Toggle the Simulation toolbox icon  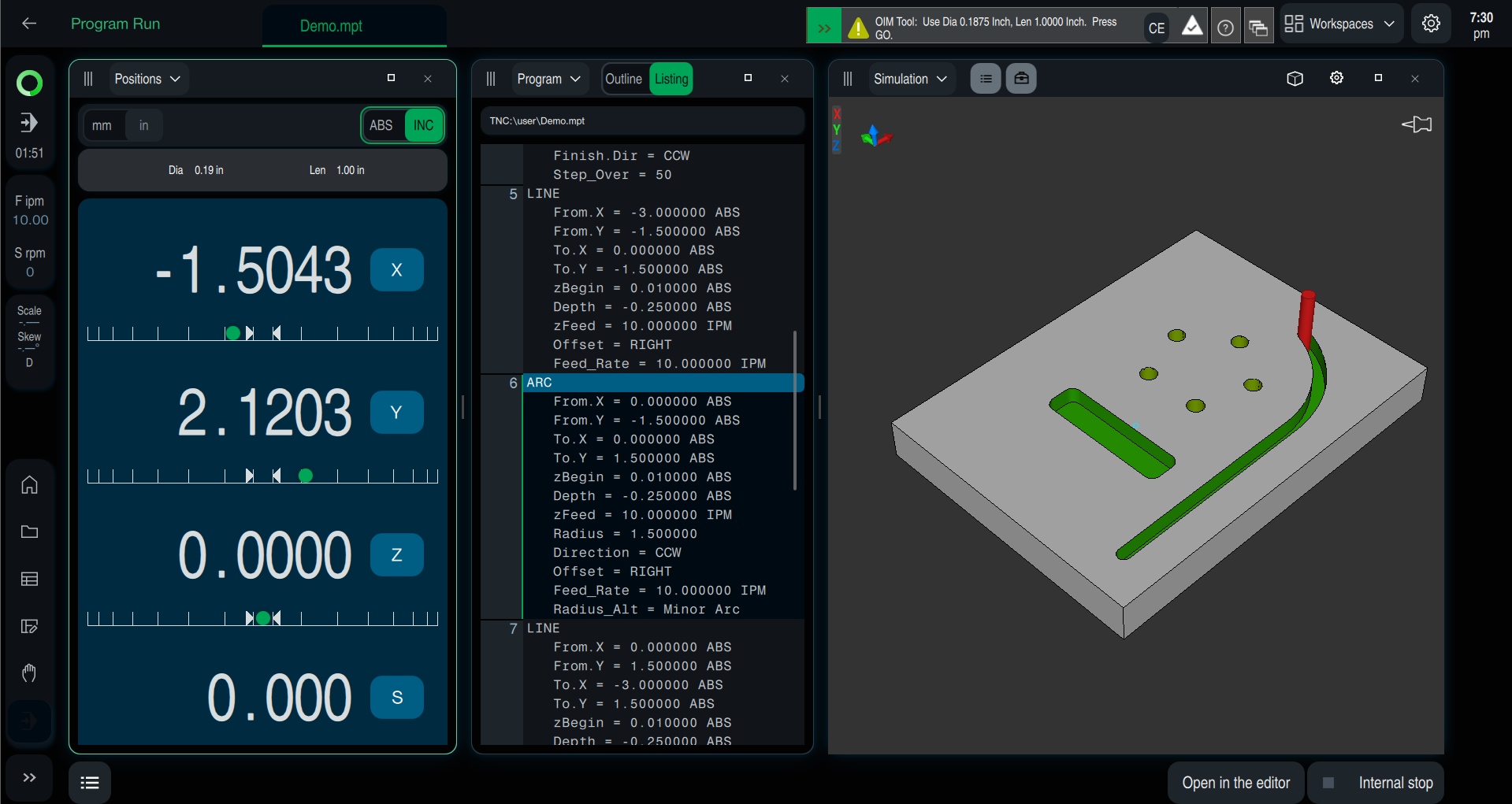click(x=1021, y=79)
